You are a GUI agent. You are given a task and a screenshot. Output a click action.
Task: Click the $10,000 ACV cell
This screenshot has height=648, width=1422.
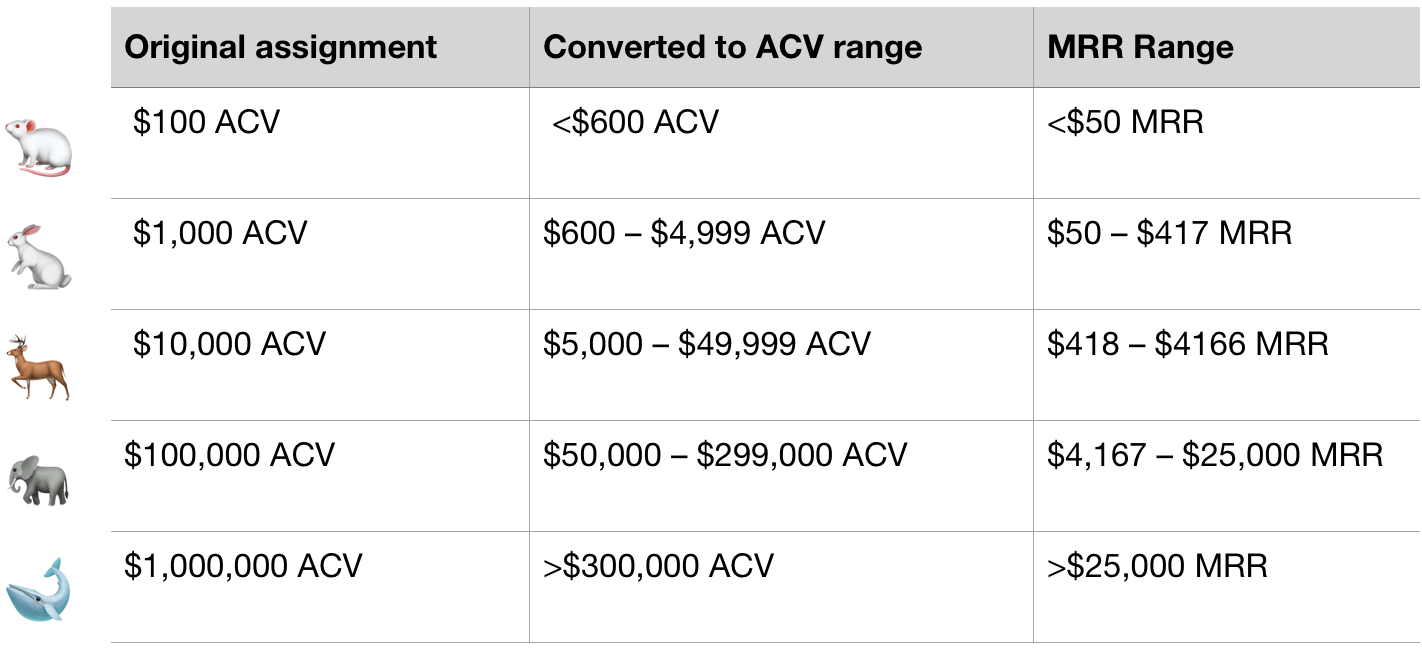point(320,365)
